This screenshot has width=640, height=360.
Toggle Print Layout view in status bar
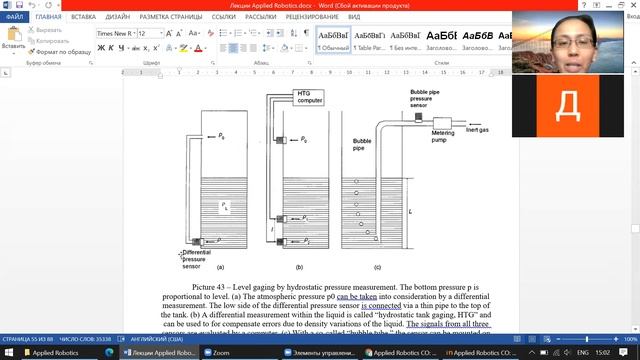532,339
